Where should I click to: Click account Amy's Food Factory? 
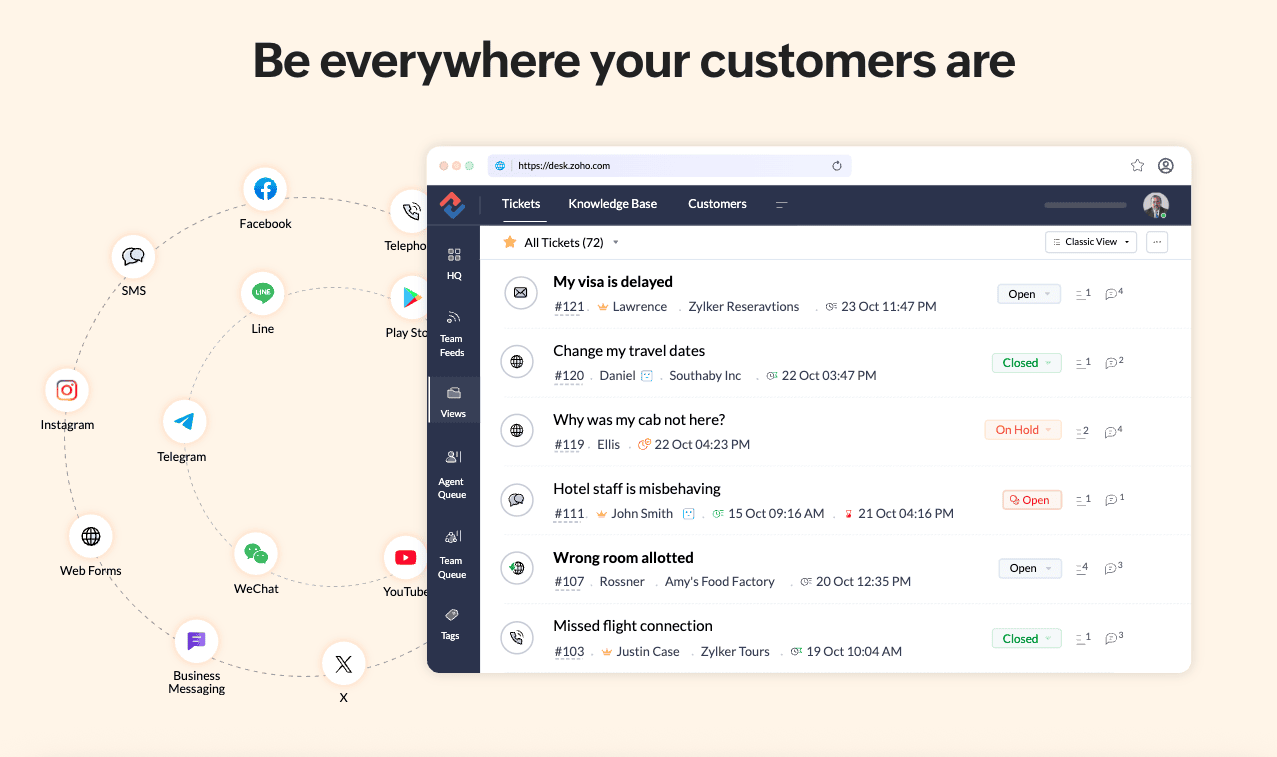coord(720,582)
